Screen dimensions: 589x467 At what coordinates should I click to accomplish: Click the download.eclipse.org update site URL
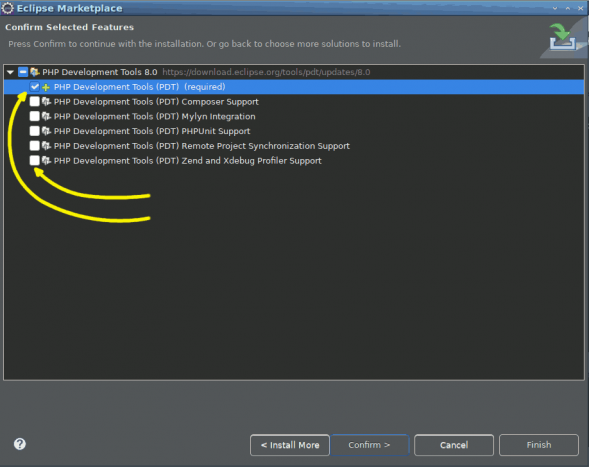tap(266, 72)
